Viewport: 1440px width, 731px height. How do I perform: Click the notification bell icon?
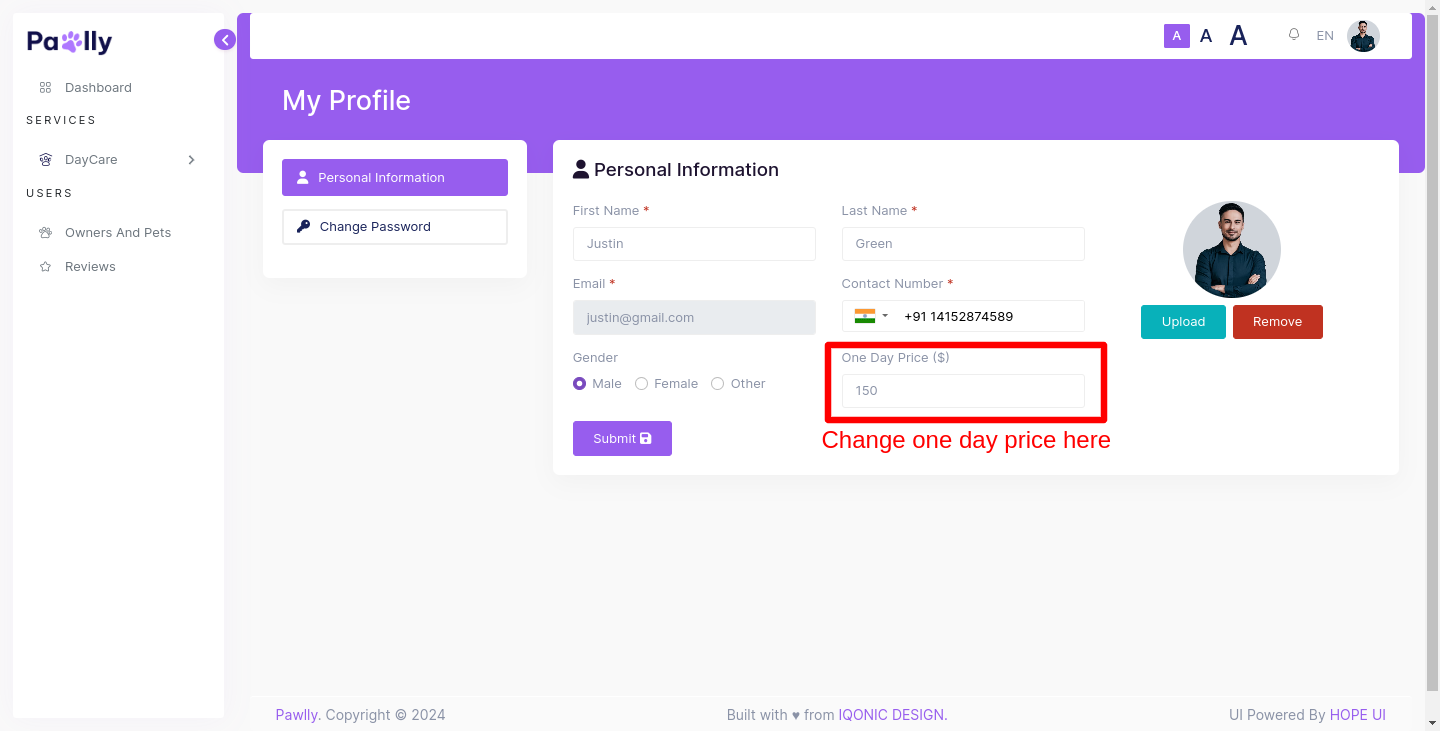click(1294, 35)
